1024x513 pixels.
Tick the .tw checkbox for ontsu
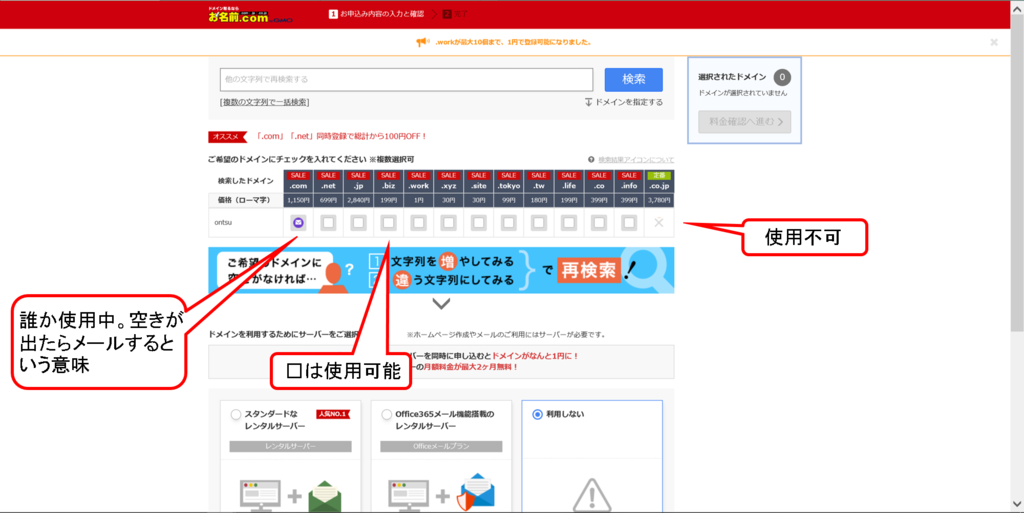539,223
